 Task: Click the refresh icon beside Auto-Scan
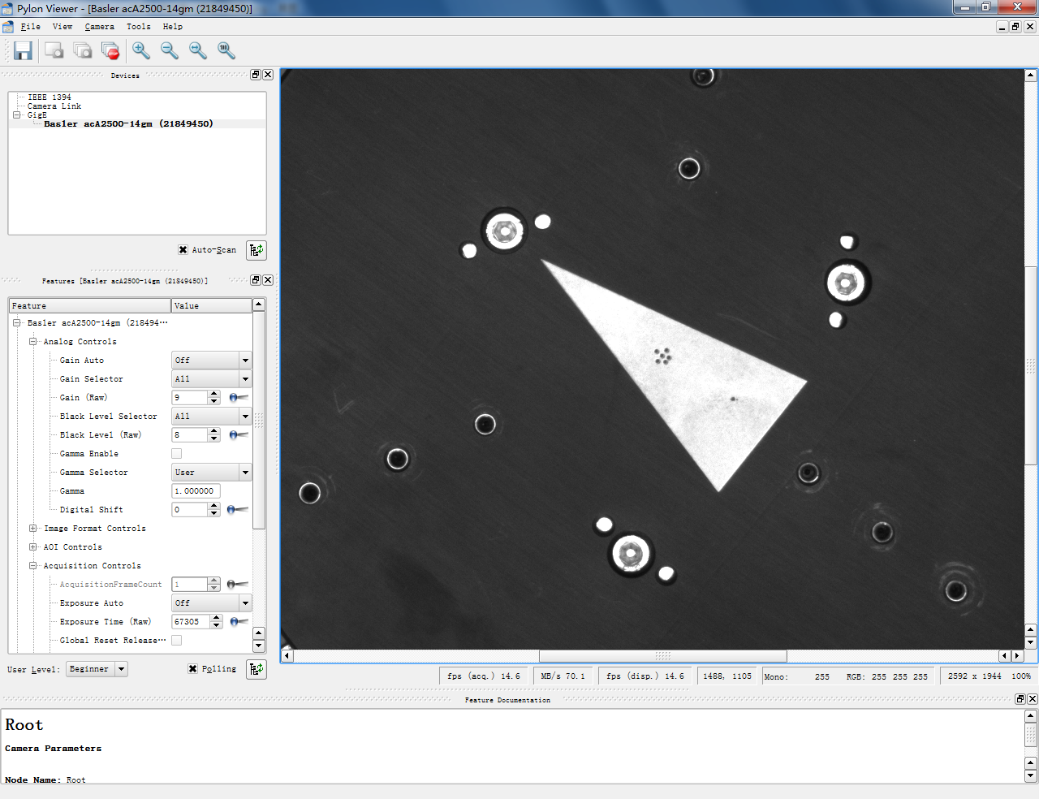pyautogui.click(x=257, y=250)
